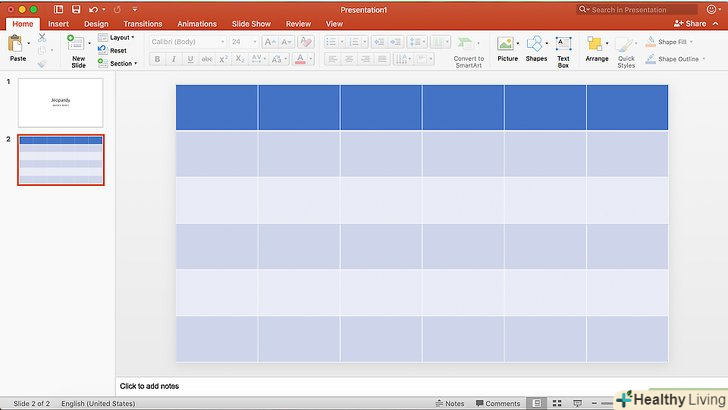Toggle Strikethrough formatting
728x410 pixels.
click(207, 59)
